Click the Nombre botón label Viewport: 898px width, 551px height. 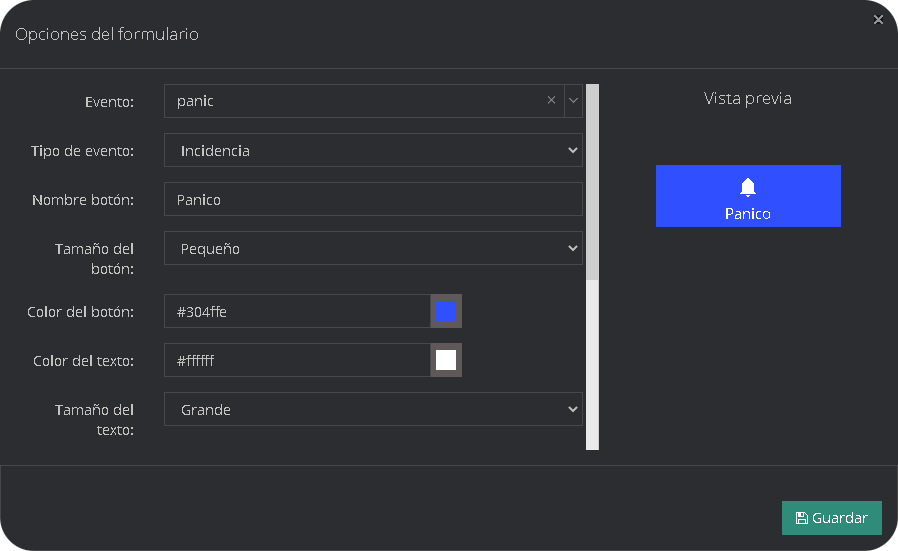[x=83, y=200]
